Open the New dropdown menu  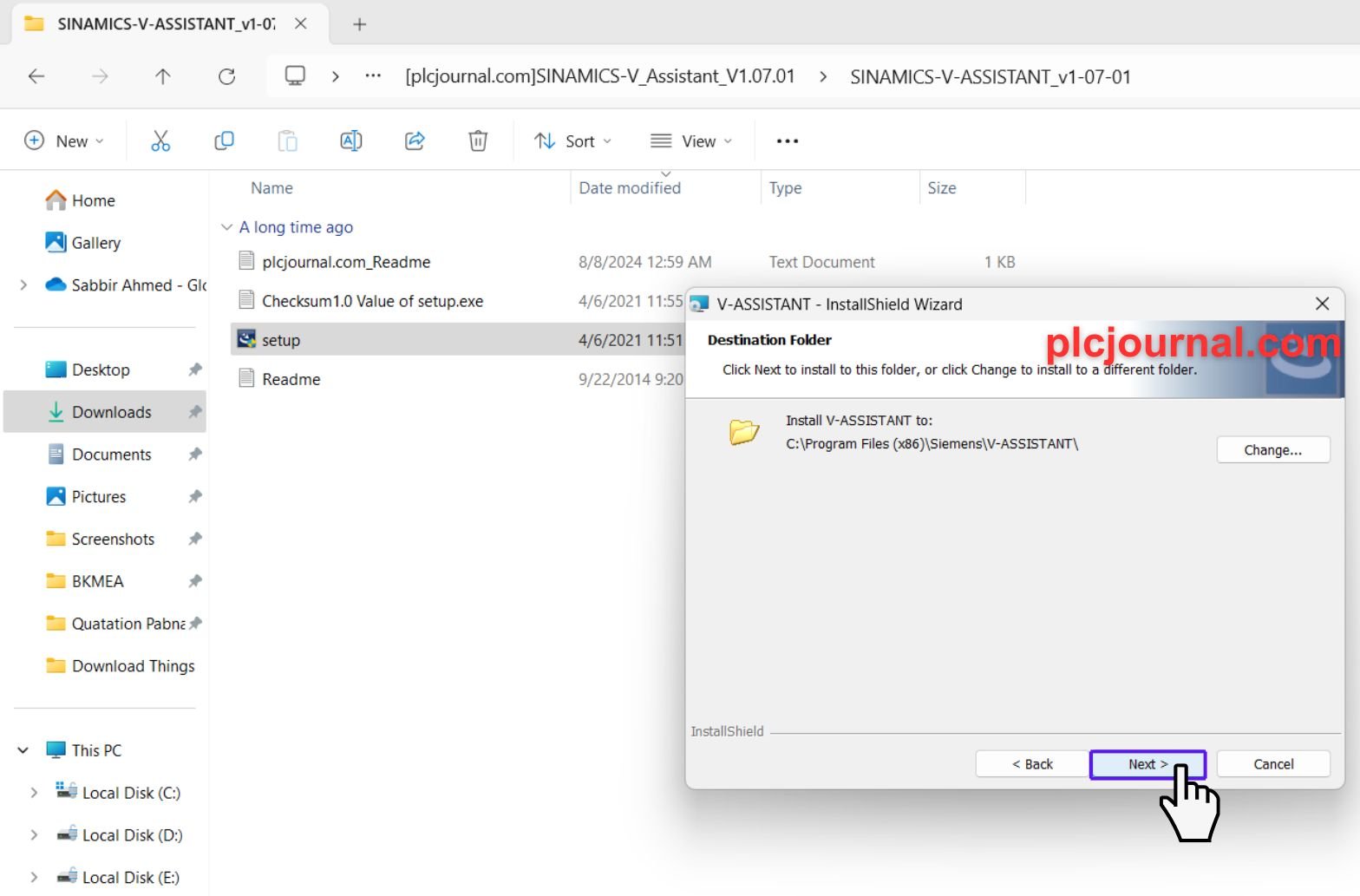[64, 141]
